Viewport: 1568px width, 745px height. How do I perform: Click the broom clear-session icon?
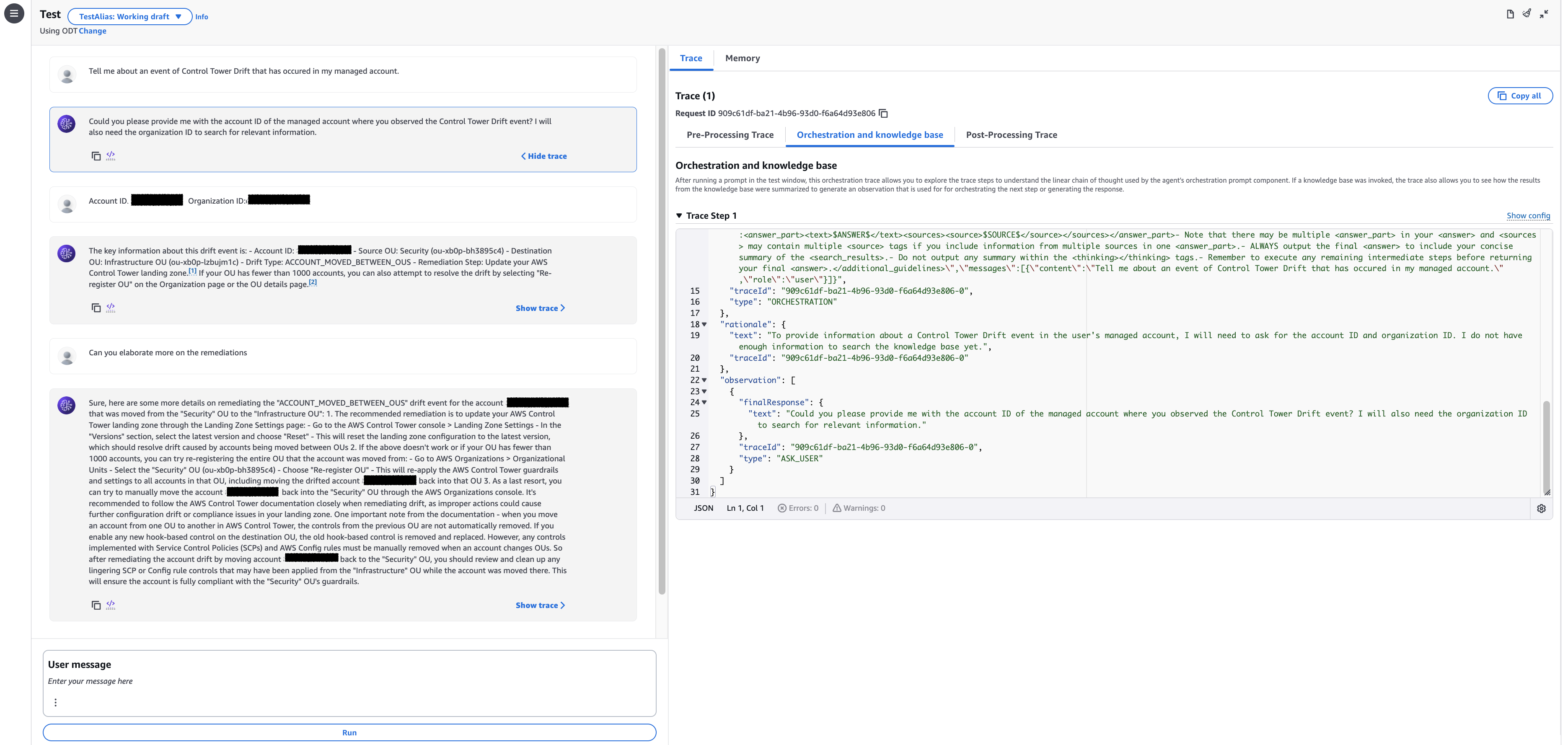[x=1527, y=13]
